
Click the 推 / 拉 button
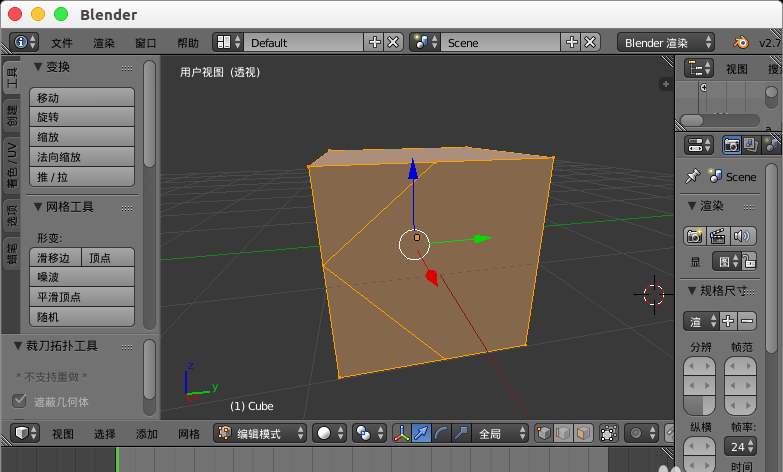[x=82, y=177]
